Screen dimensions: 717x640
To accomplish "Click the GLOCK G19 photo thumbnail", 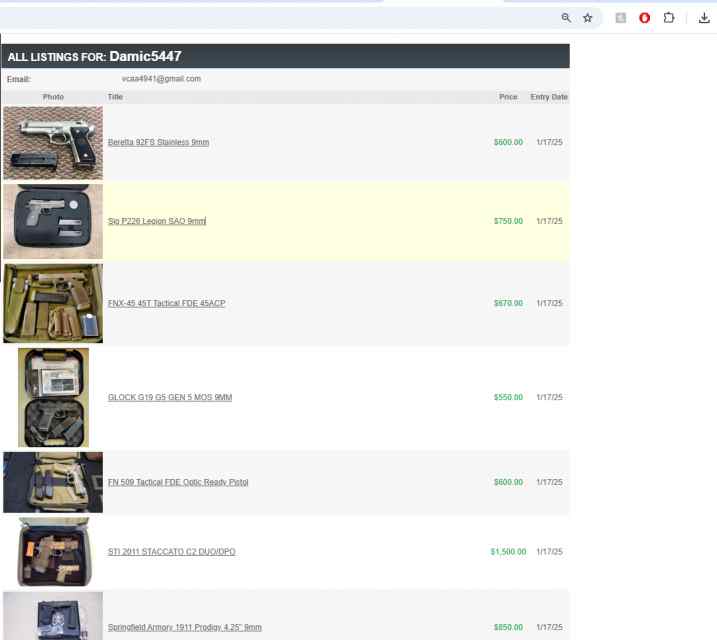I will 54,397.
